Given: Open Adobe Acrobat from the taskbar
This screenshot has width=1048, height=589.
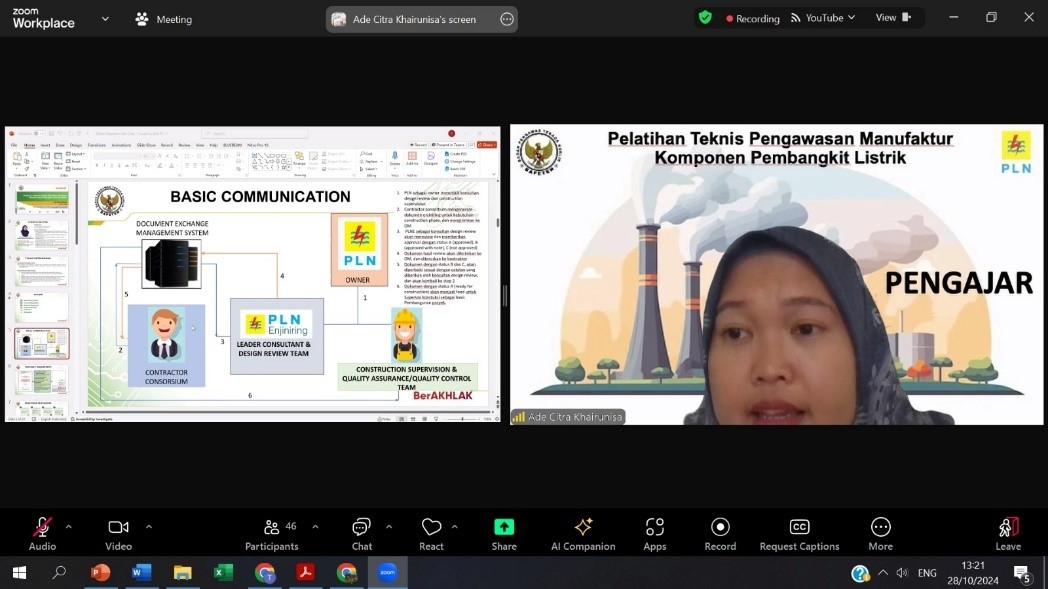Looking at the screenshot, I should (305, 573).
